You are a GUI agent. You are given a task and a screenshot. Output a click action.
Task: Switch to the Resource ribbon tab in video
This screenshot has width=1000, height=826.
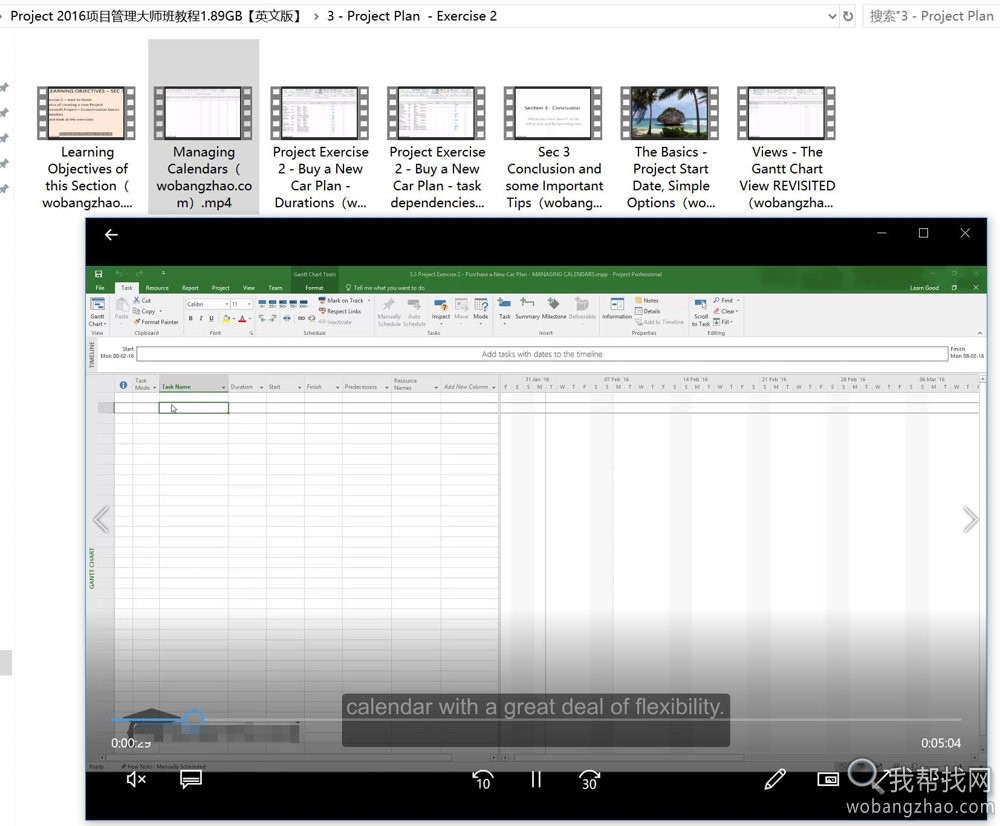tap(157, 288)
